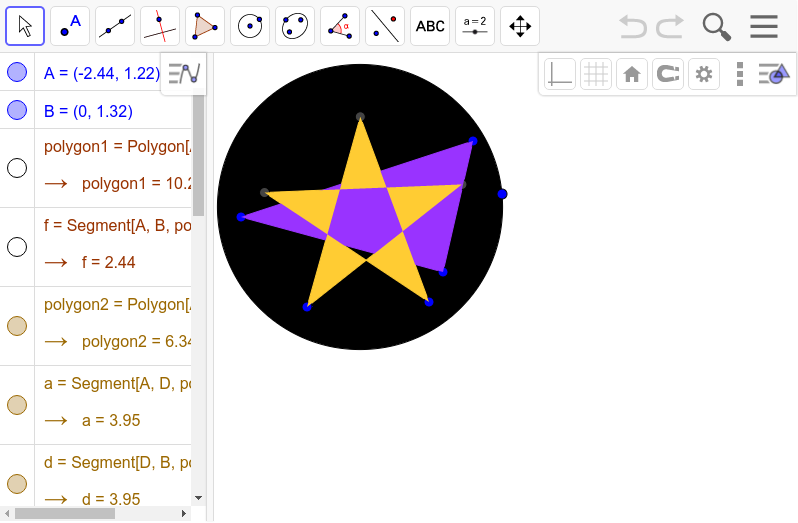Click the horizontal scrollbar thumb

click(65, 514)
